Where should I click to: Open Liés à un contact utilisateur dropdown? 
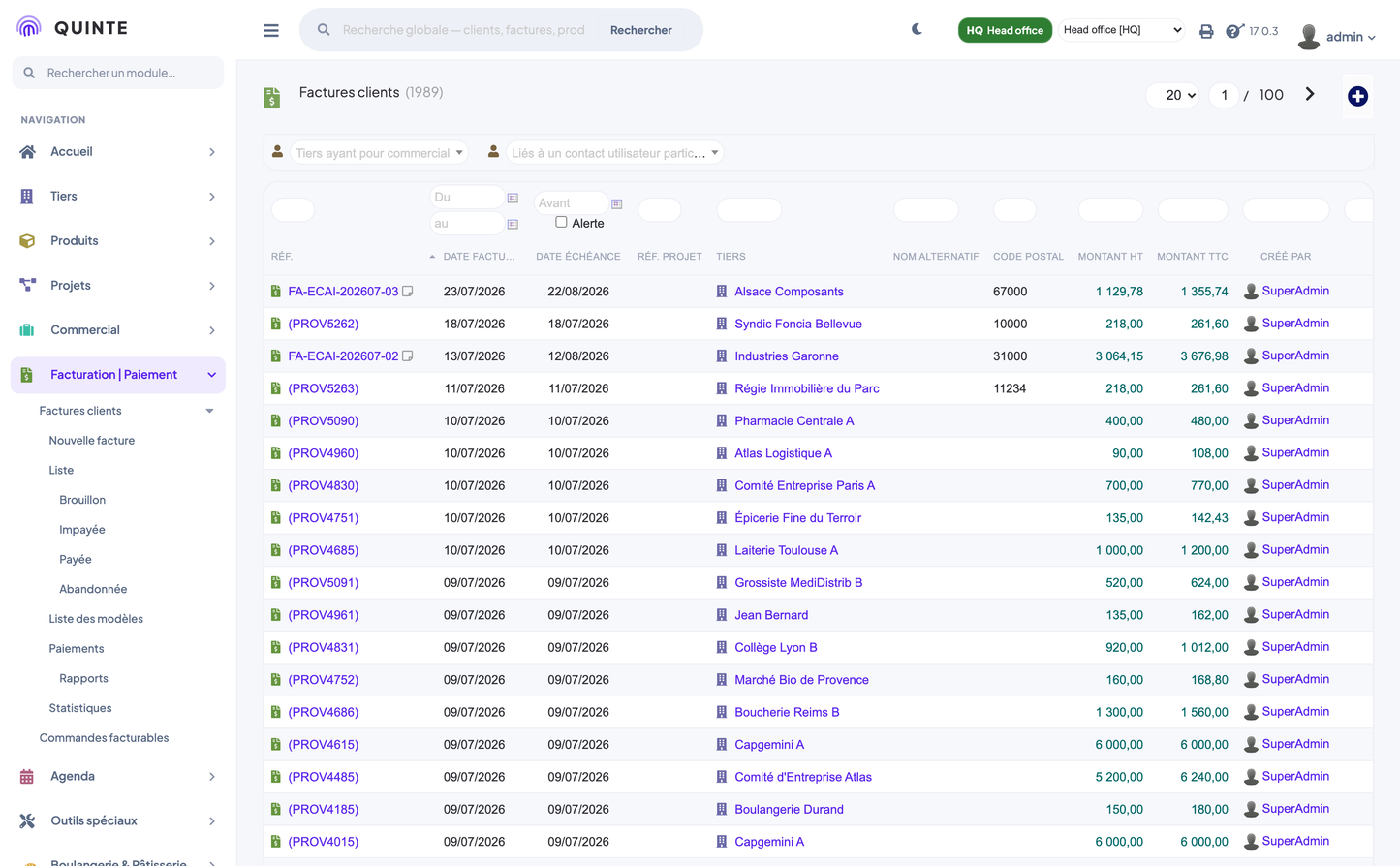(615, 153)
